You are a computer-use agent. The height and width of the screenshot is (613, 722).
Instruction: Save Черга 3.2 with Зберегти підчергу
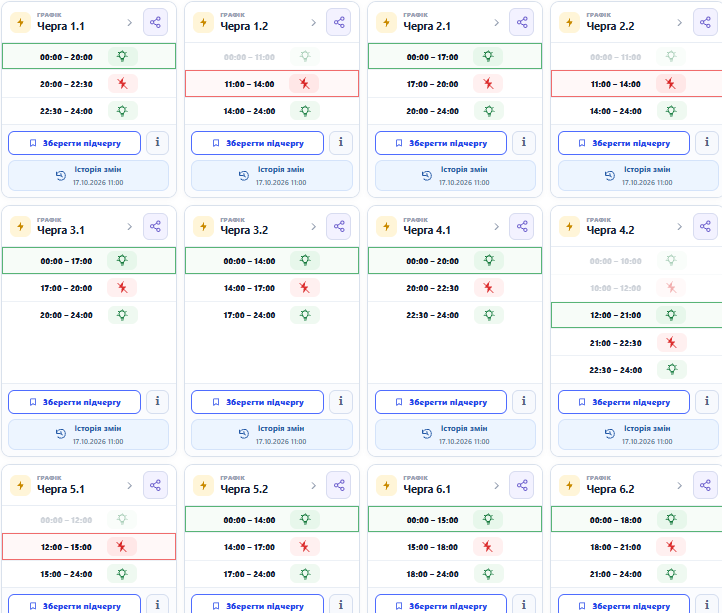257,402
